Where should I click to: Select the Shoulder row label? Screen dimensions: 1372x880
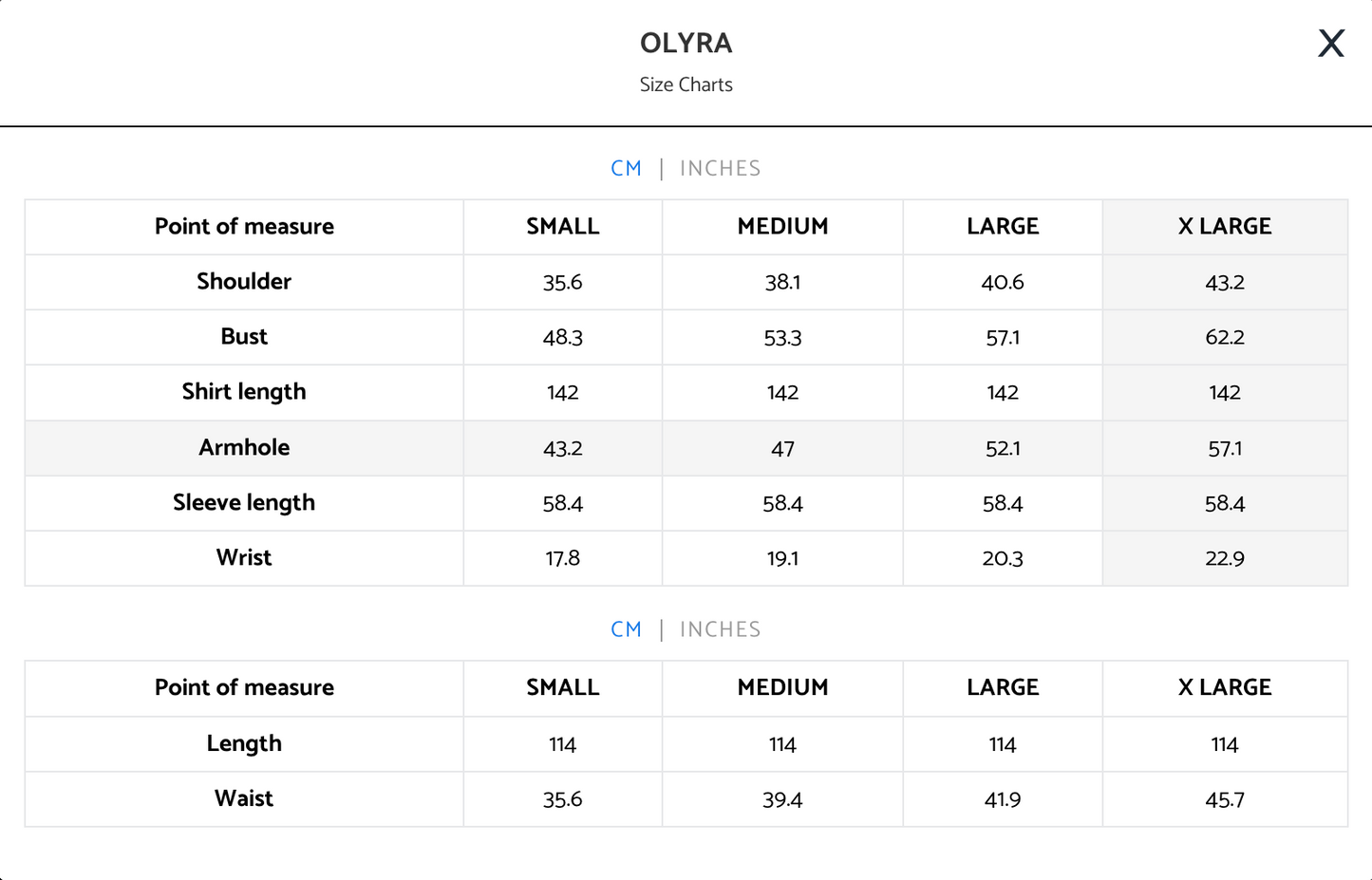click(244, 282)
